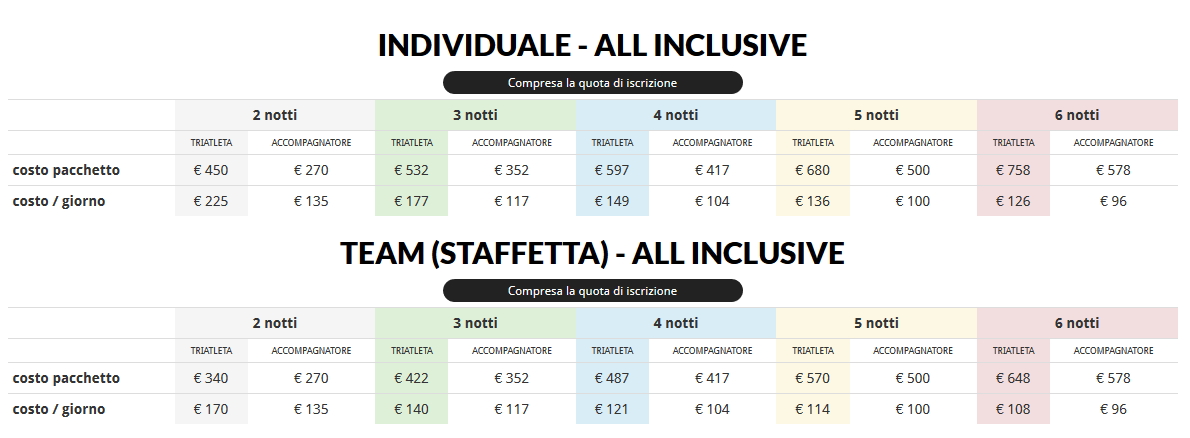Click the 'TEAM (STAFFETTA) - ALL INCLUSIVE' heading
This screenshot has height=438, width=1190.
[592, 253]
